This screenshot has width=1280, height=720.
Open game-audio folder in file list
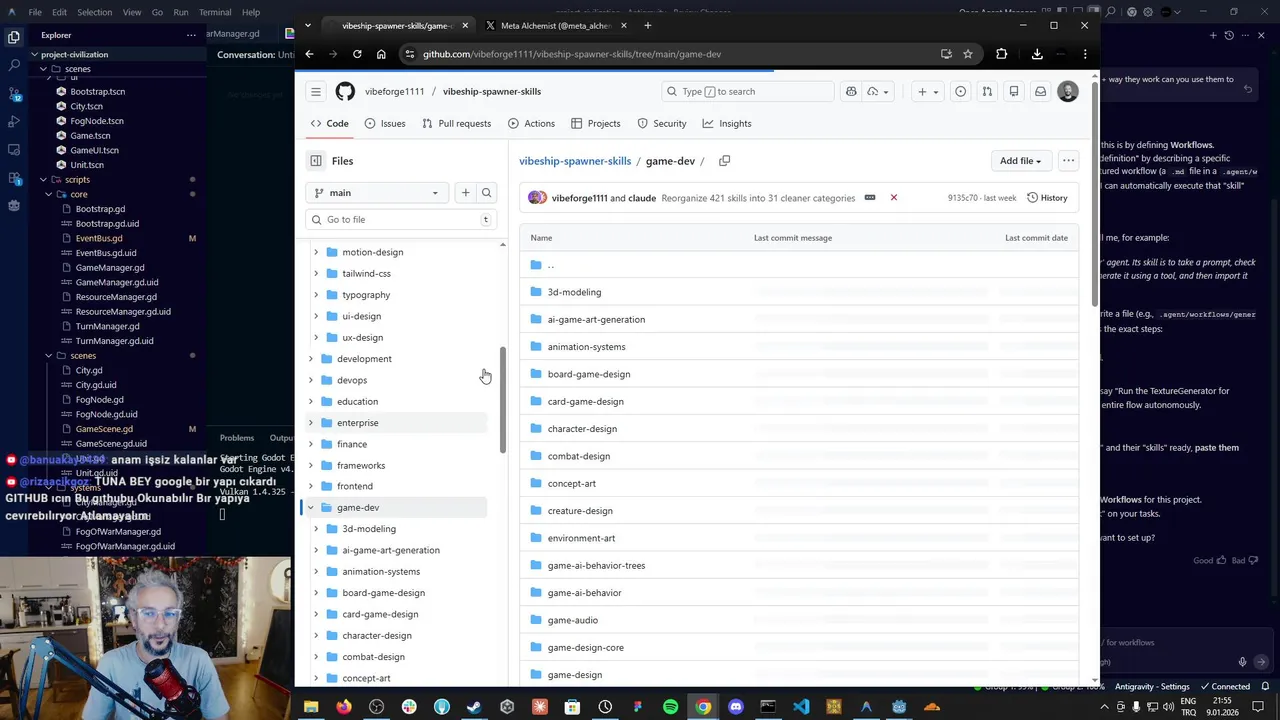coord(573,620)
